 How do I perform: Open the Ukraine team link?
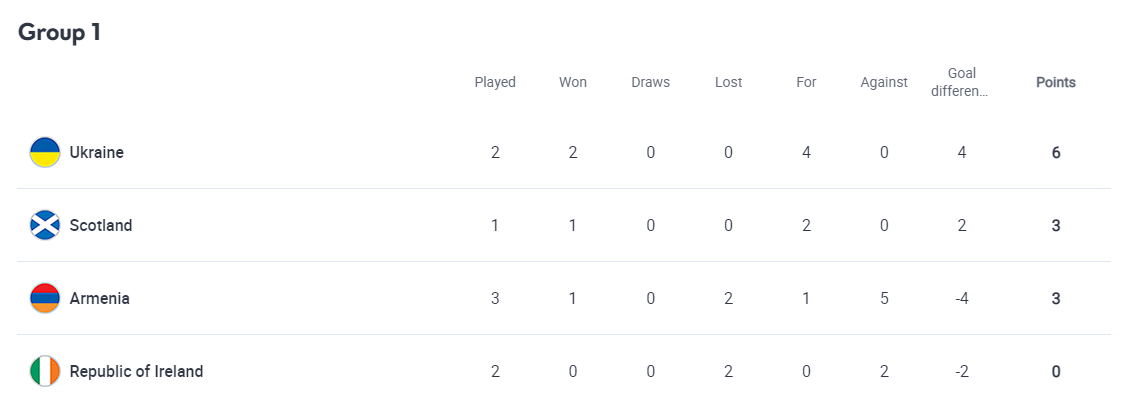coord(96,152)
